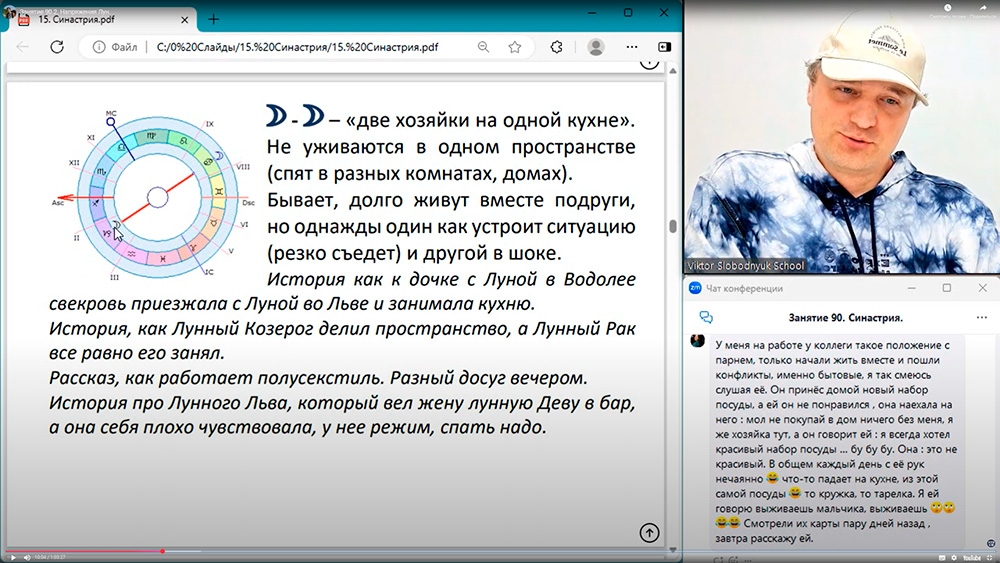Click the Watch later clock icon
The image size is (1000, 563).
coord(948,8)
